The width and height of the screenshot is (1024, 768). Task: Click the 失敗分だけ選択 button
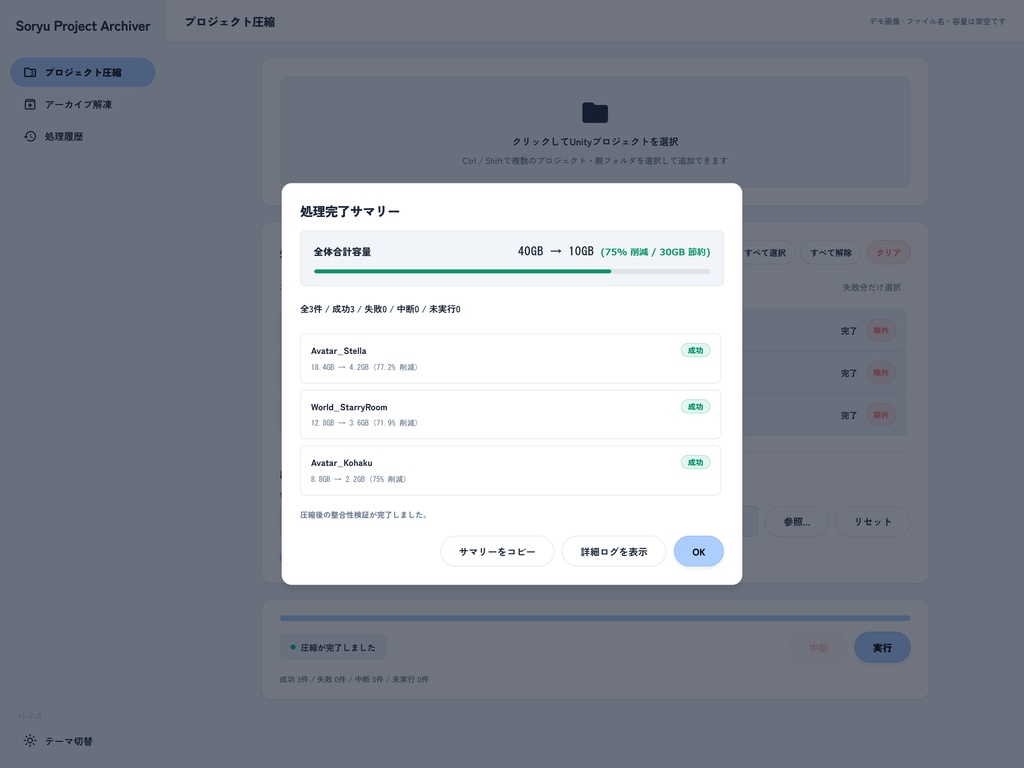[x=871, y=287]
